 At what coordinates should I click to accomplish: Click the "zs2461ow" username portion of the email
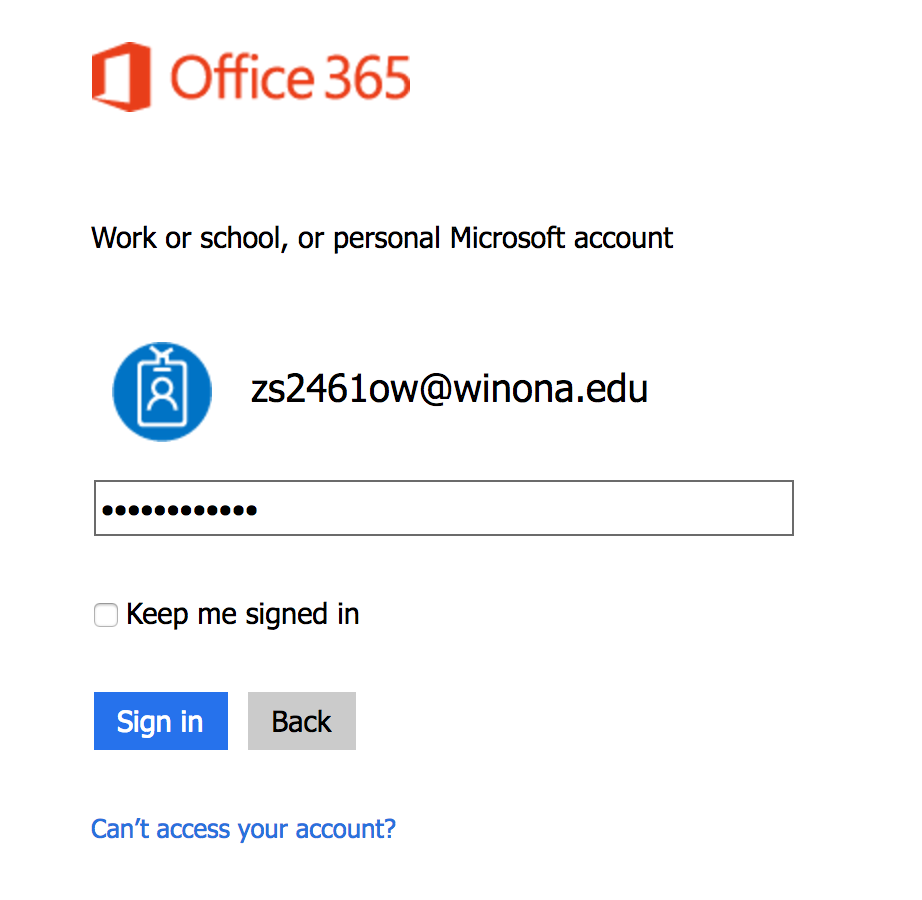[x=325, y=388]
